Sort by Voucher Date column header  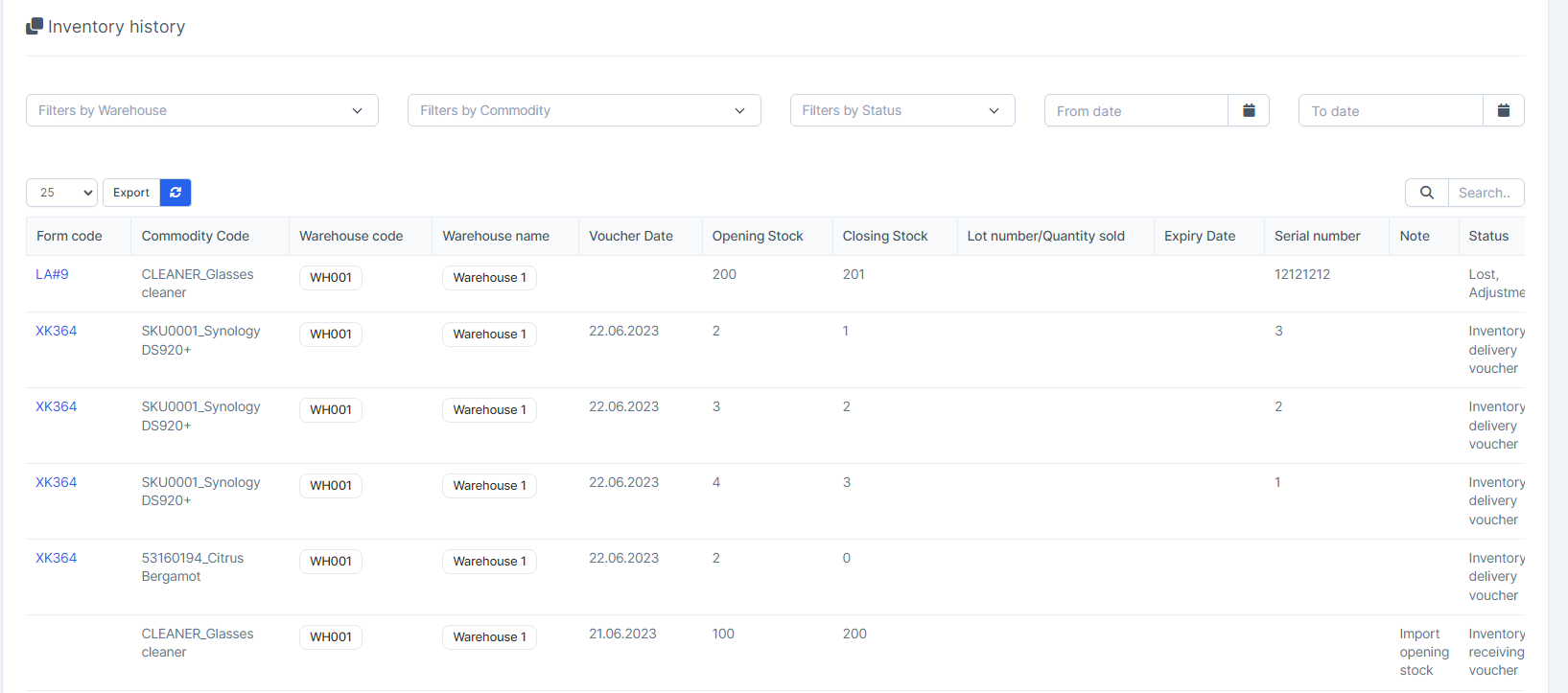[x=630, y=236]
